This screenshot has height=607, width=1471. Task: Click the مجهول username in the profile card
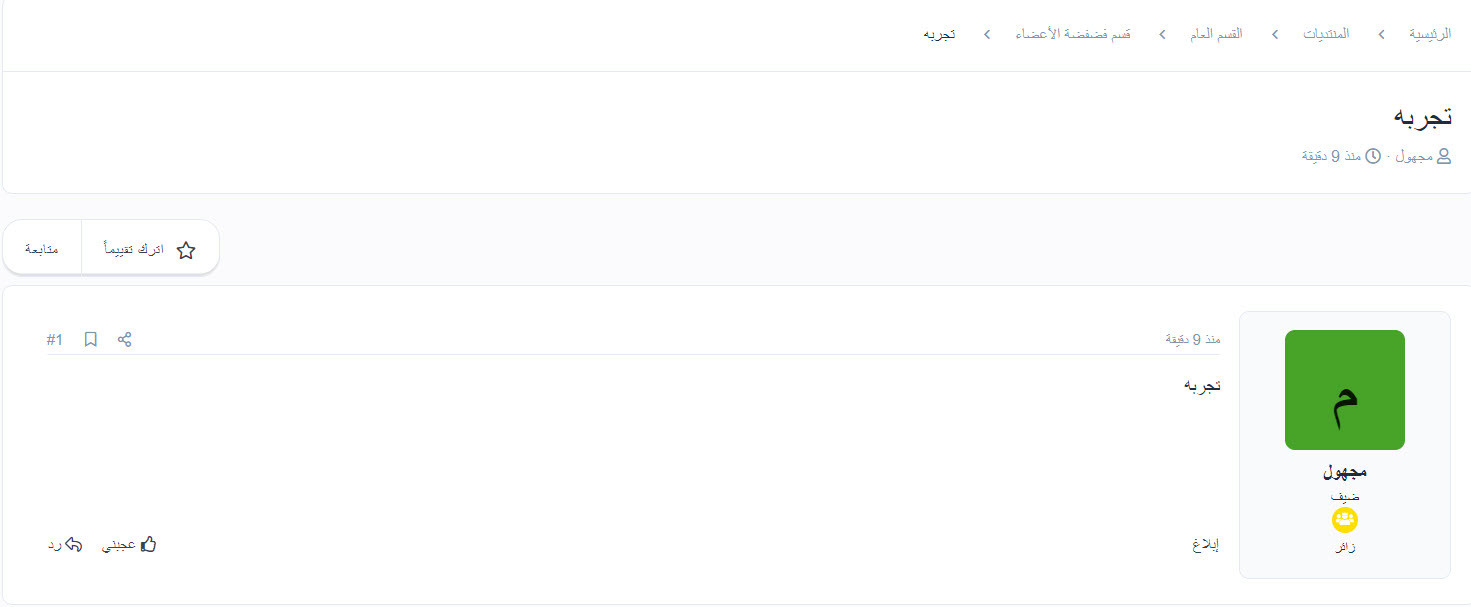1345,472
